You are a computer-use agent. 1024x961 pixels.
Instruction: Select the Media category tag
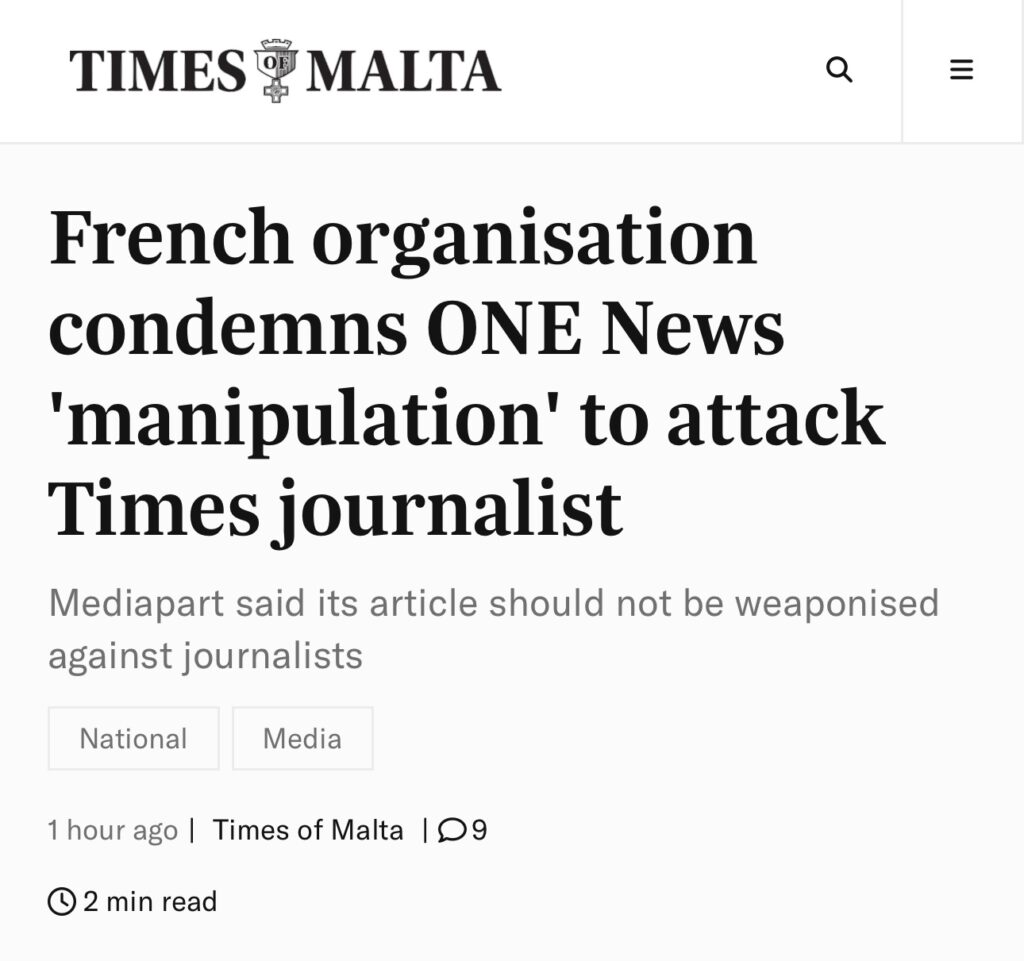click(x=302, y=738)
